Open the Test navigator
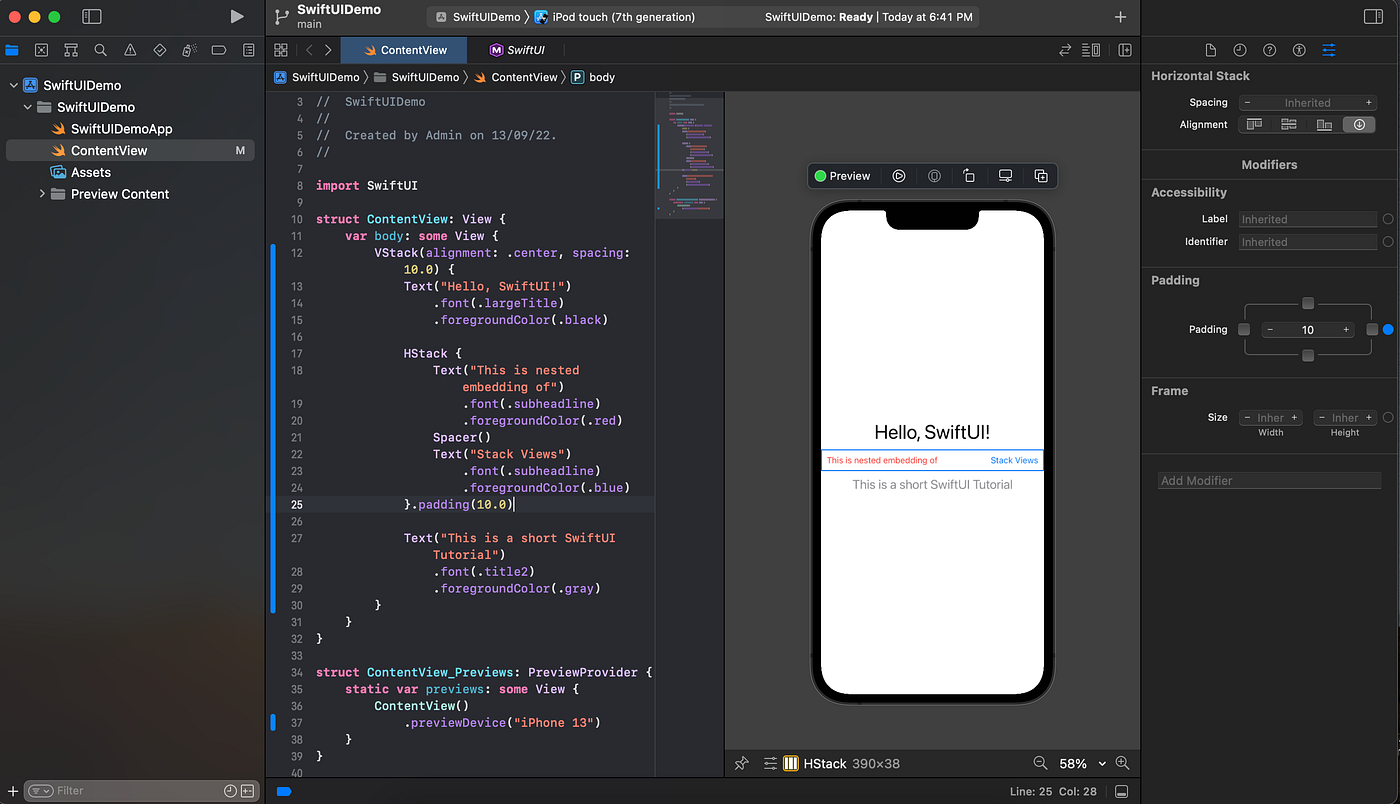The width and height of the screenshot is (1400, 804). (x=160, y=49)
